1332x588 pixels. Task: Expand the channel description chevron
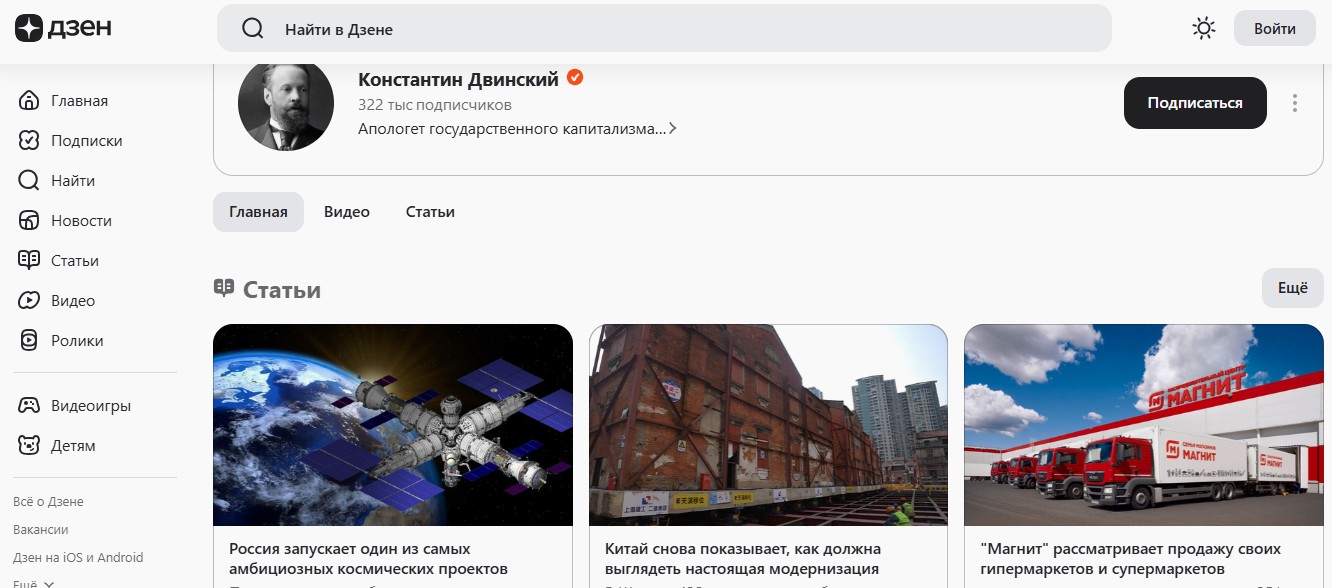click(673, 129)
